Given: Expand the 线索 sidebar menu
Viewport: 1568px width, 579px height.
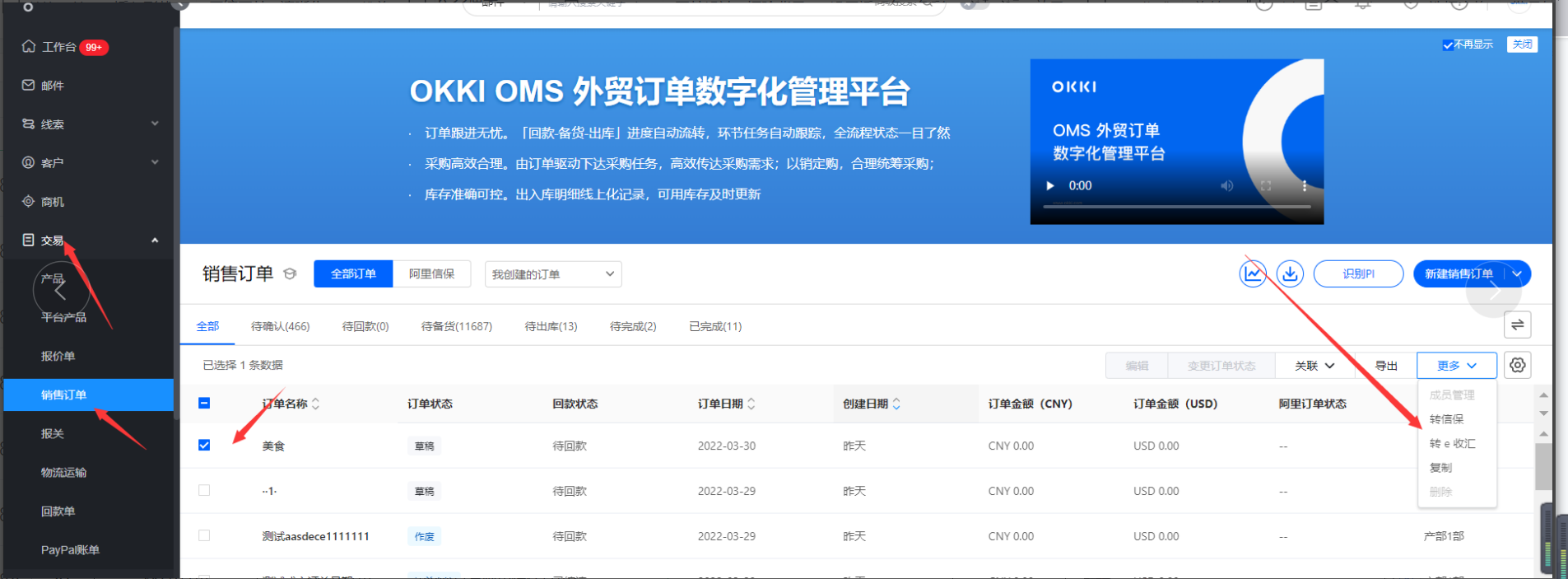Looking at the screenshot, I should (155, 124).
